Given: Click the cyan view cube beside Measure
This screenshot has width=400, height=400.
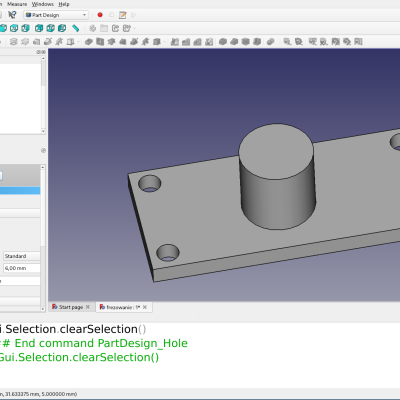Looking at the screenshot, I should [x=62, y=28].
